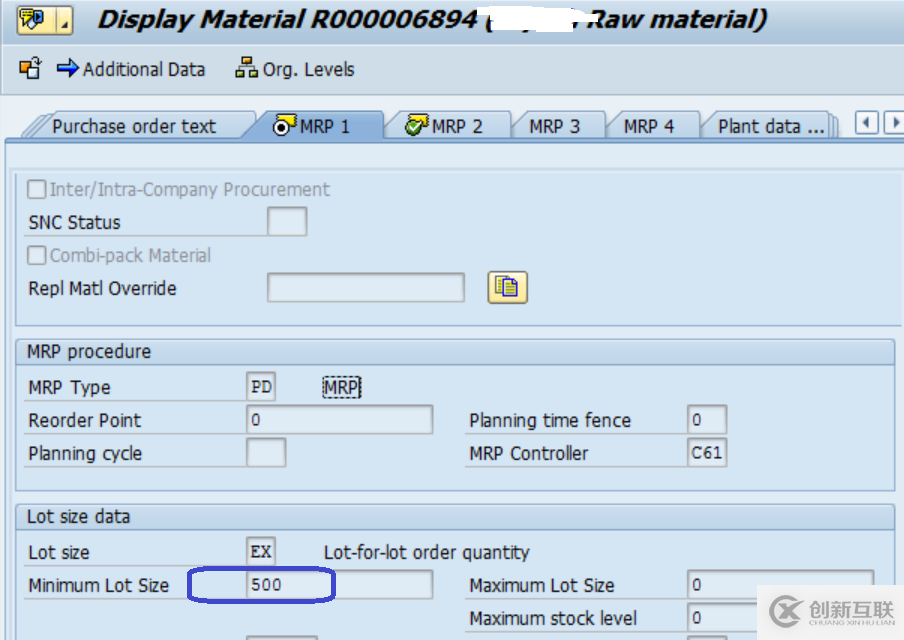The height and width of the screenshot is (640, 904).
Task: Click the Planning time fence label
Action: (x=550, y=420)
